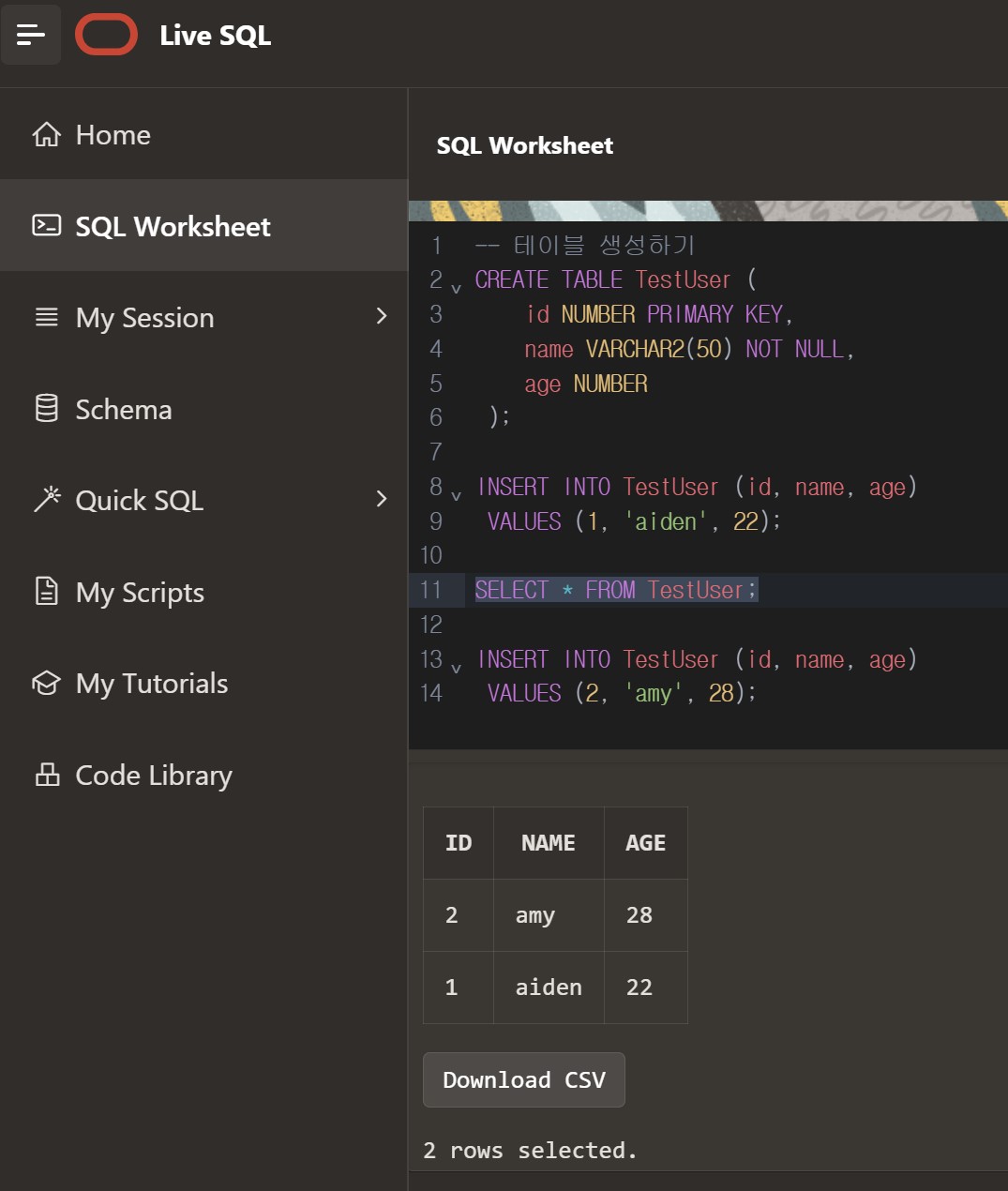Open Code Library in the sidebar
The height and width of the screenshot is (1191, 1008).
pyautogui.click(x=203, y=775)
